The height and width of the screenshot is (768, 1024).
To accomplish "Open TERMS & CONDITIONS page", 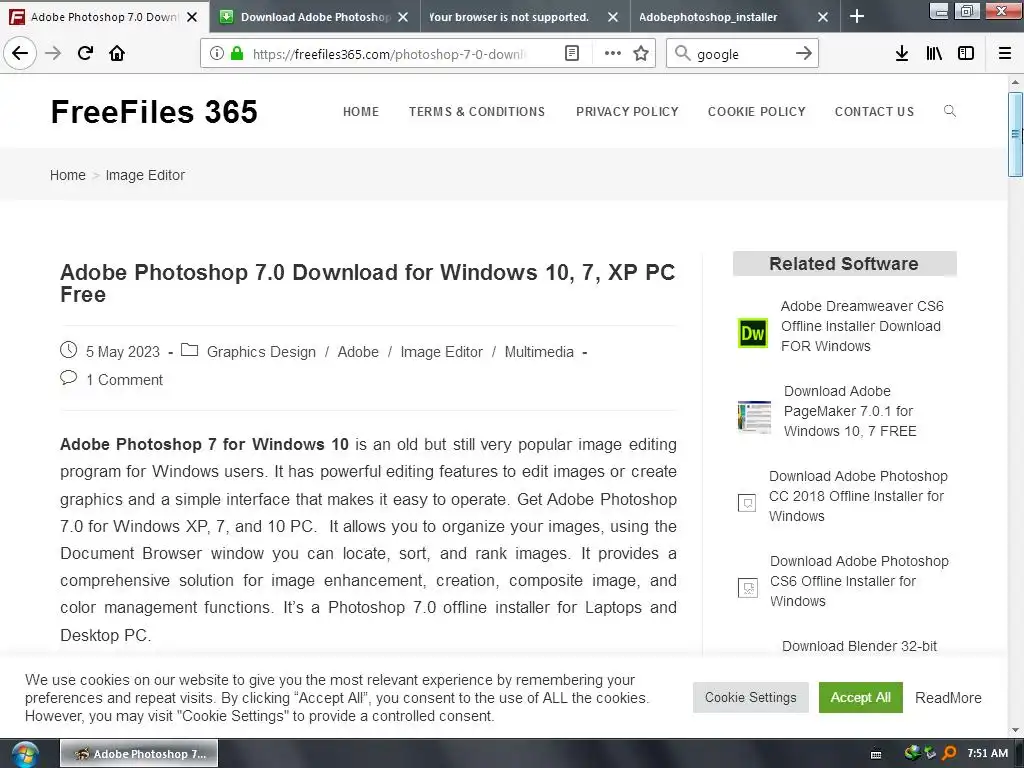I will pyautogui.click(x=477, y=112).
